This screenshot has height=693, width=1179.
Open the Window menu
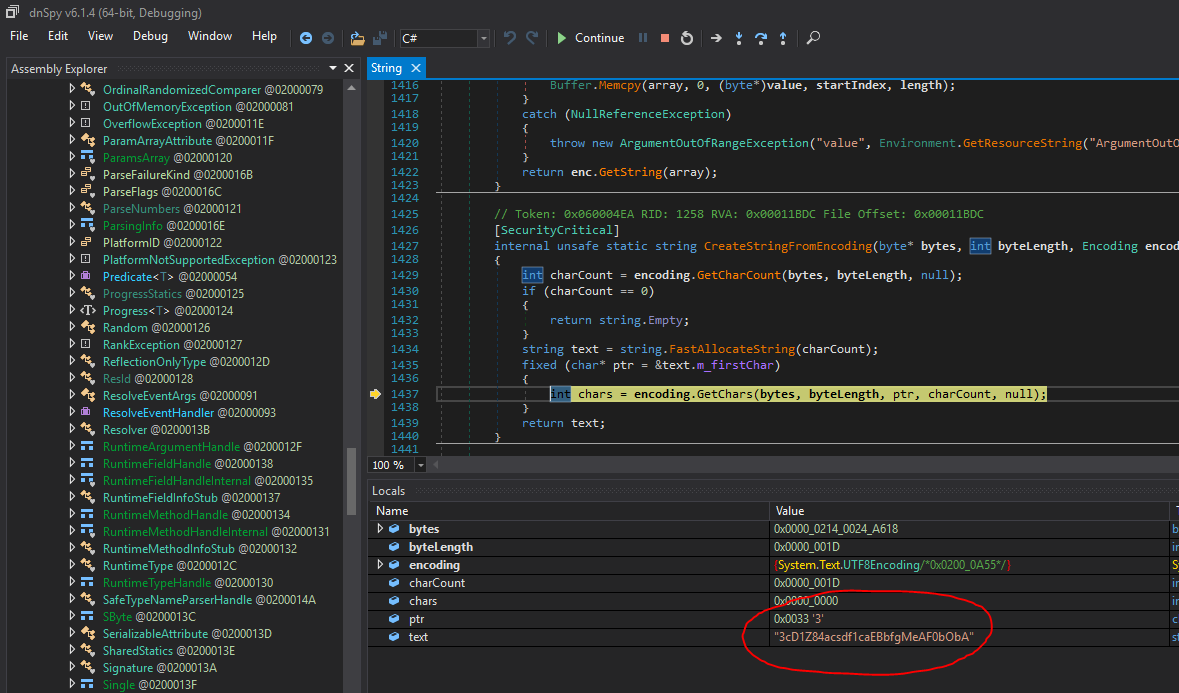210,36
